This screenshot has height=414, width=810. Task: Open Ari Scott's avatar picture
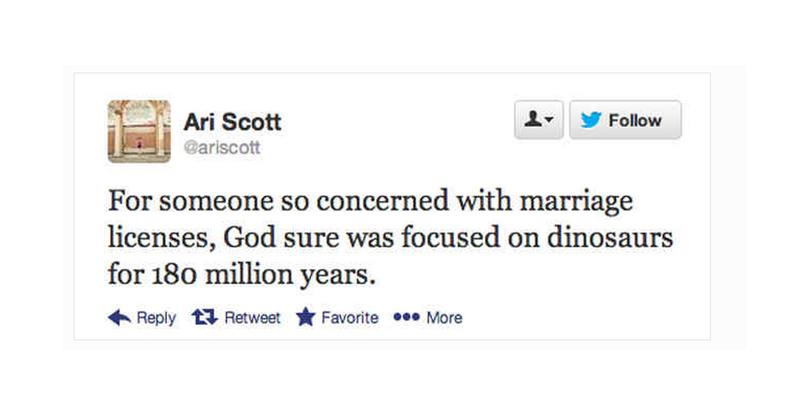point(138,131)
